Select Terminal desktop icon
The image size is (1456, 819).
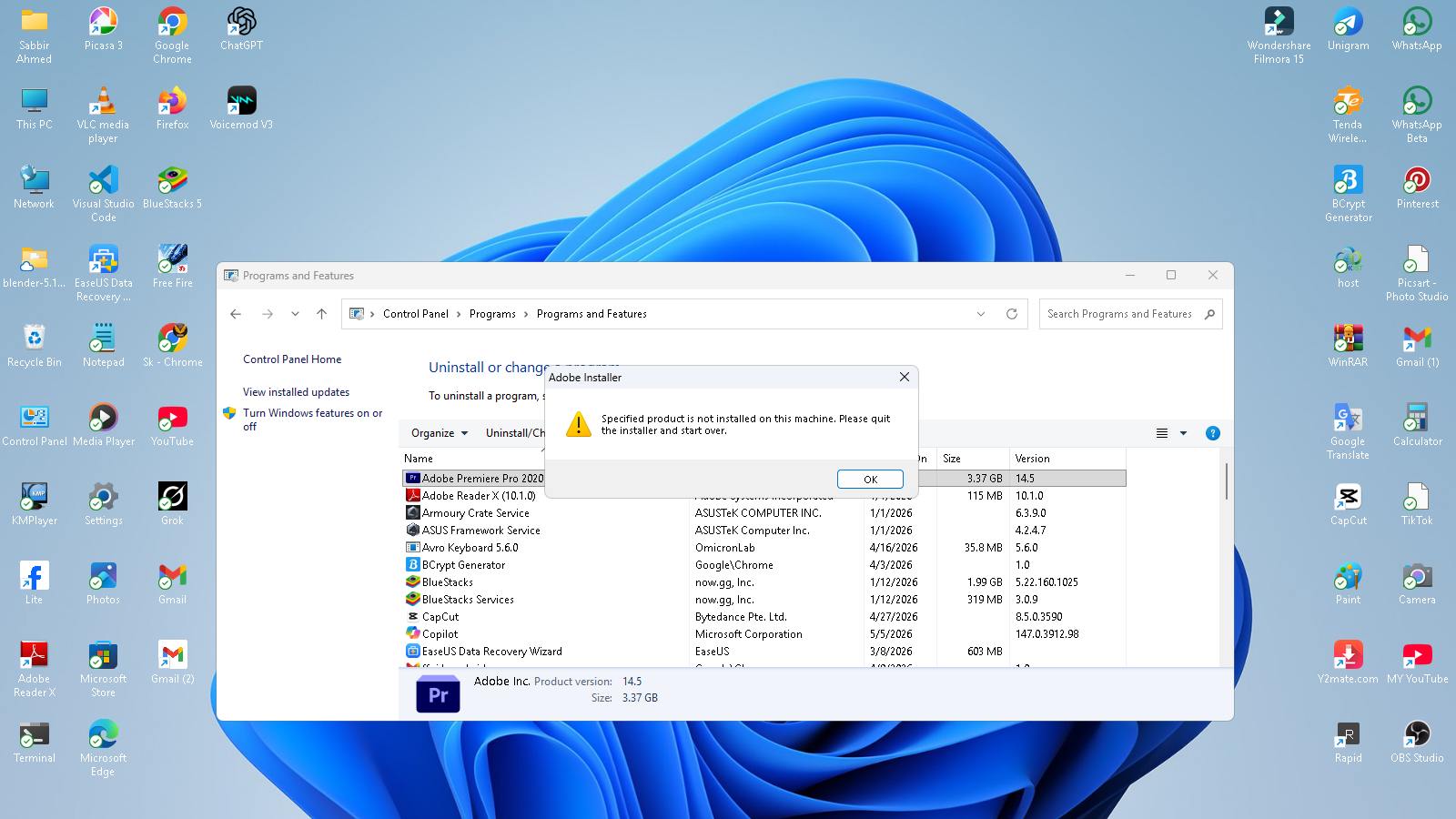34,742
